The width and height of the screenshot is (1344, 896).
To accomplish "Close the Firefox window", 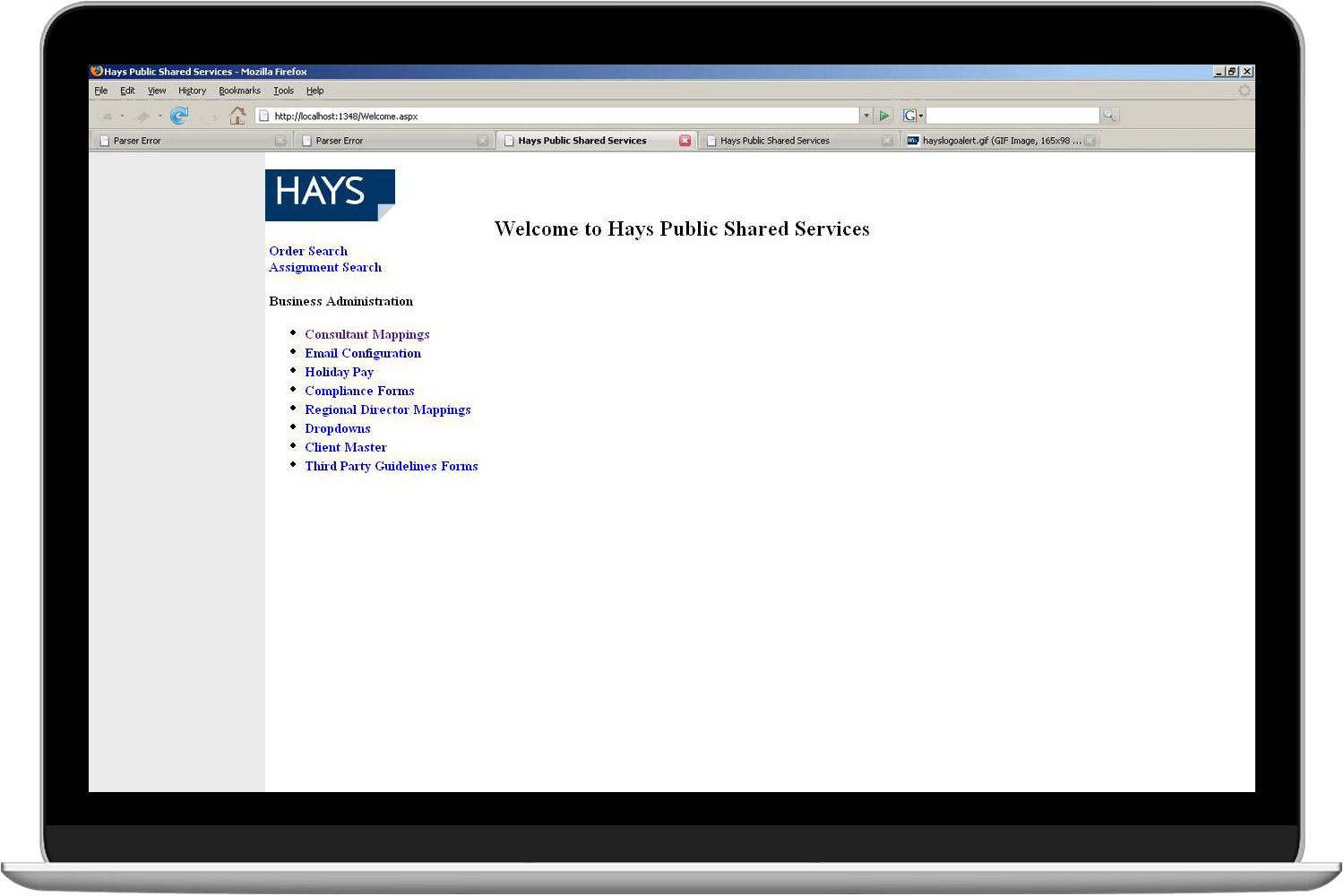I will click(x=1246, y=72).
